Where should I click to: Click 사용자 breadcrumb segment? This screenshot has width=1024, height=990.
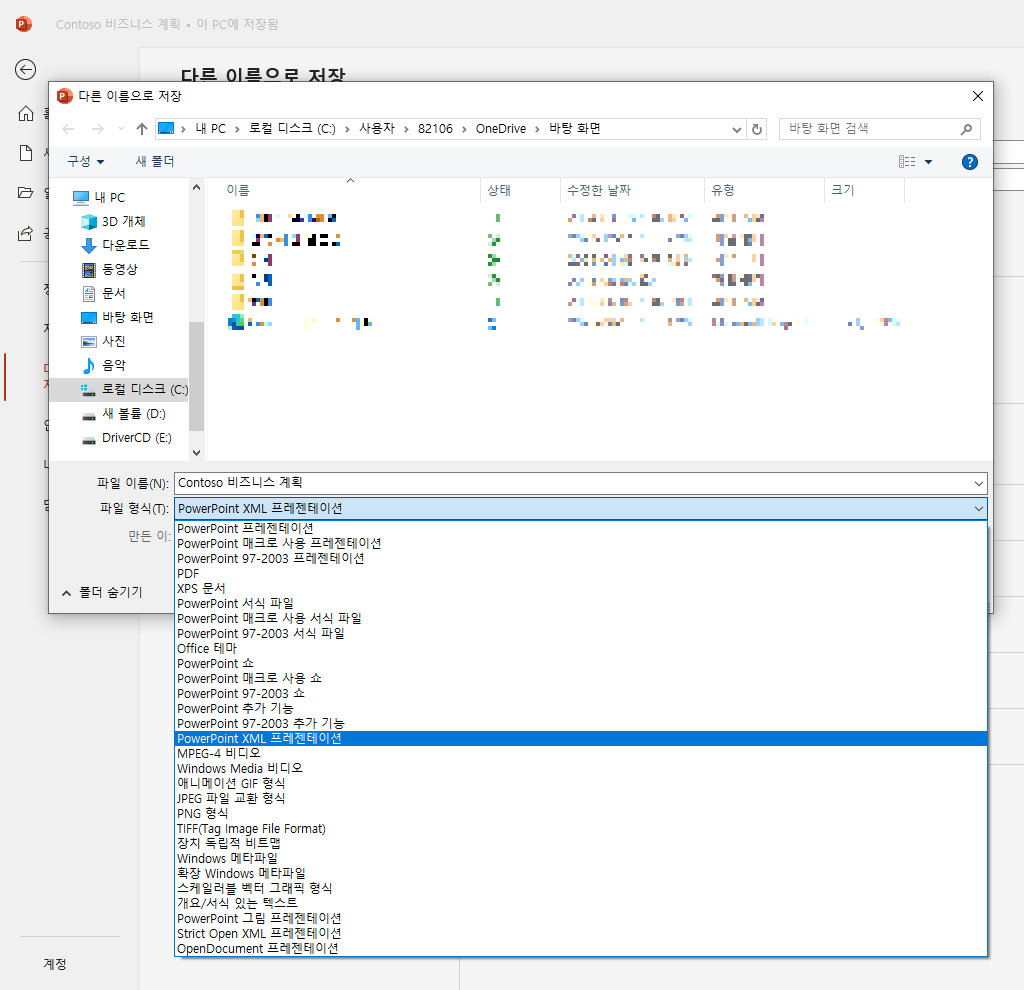[x=377, y=129]
